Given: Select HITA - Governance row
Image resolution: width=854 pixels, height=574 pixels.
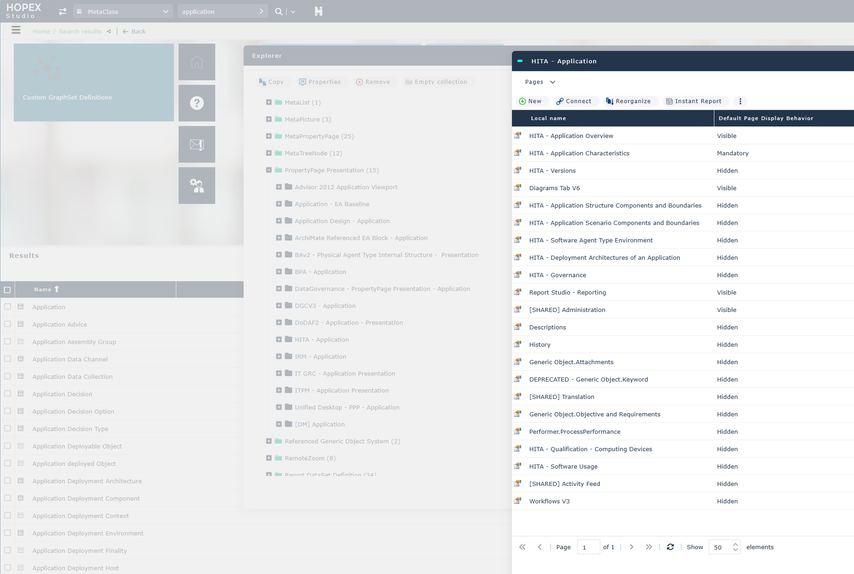Looking at the screenshot, I should (558, 275).
